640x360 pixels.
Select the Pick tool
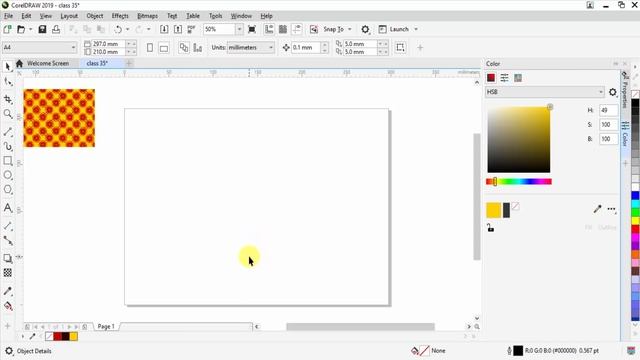pos(8,67)
